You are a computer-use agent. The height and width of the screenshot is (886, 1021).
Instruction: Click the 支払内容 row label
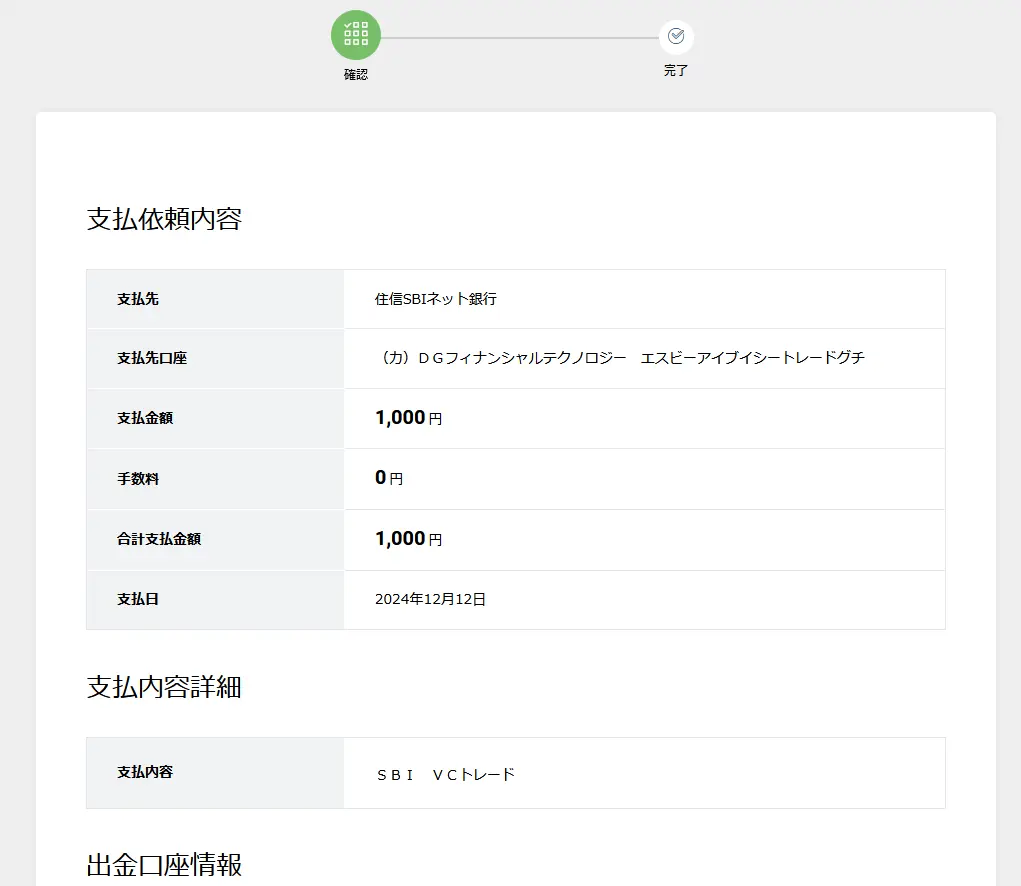[145, 772]
